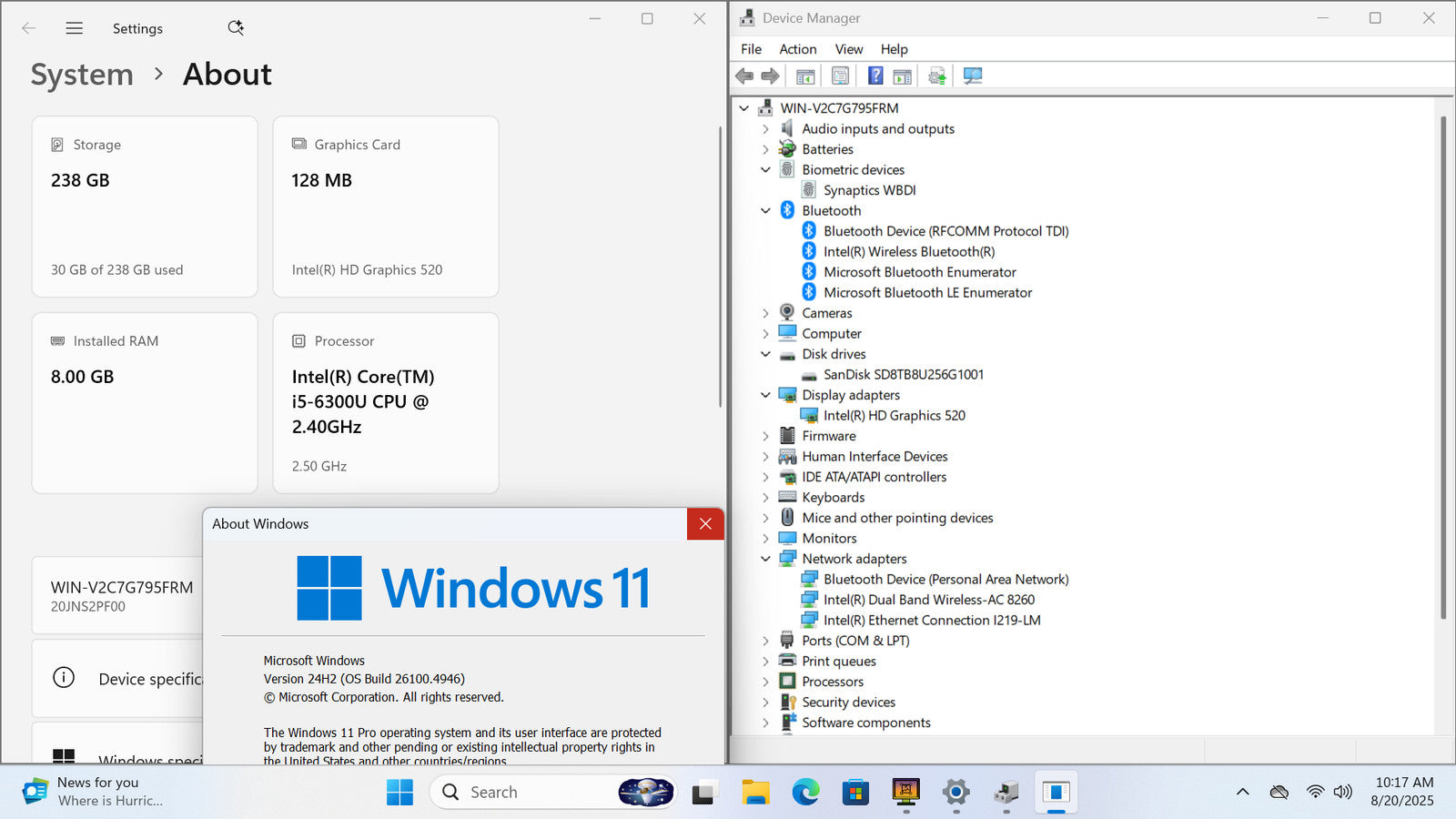Screen dimensions: 1456x819
Task: Open File Explorer from the taskbar
Action: pyautogui.click(x=755, y=793)
